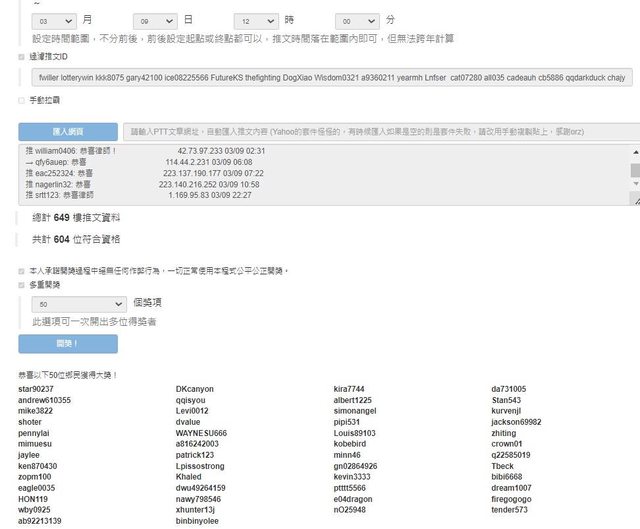The width and height of the screenshot is (640, 529).
Task: Click the comment list scrollbar thumb
Action: (x=634, y=170)
